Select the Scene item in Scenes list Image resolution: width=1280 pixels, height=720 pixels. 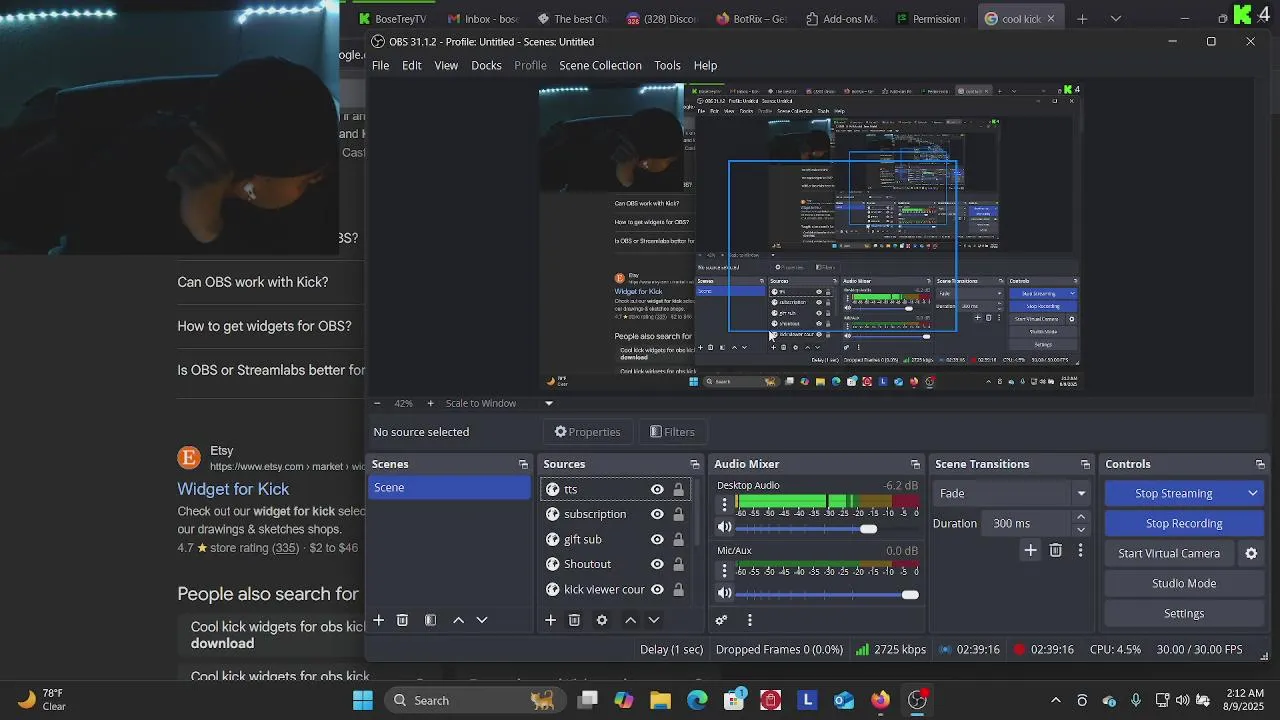pos(450,488)
